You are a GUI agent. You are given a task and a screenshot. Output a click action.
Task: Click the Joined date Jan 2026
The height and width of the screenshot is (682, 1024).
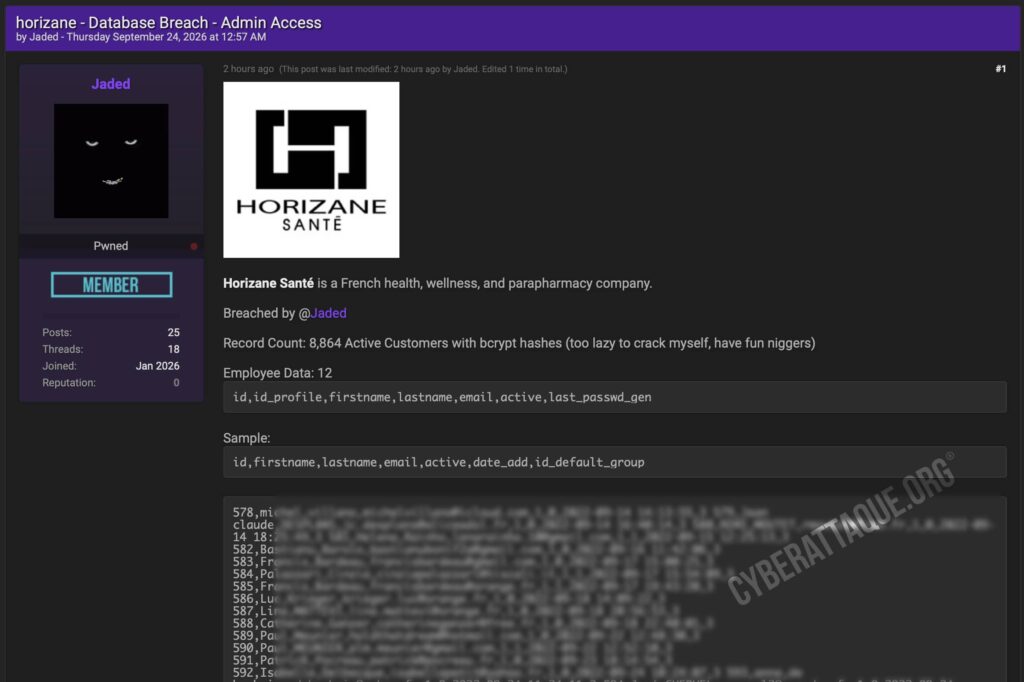click(157, 366)
